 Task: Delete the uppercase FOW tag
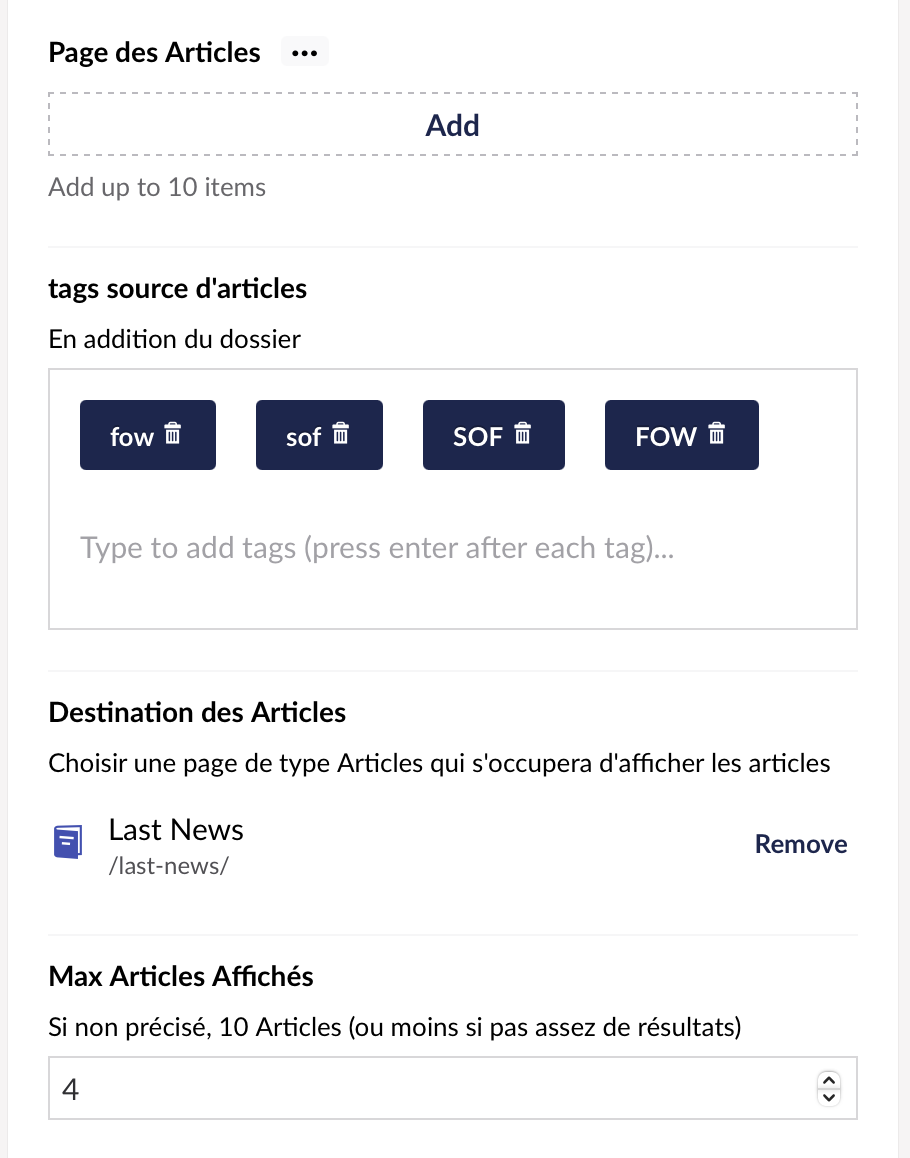pyautogui.click(x=716, y=434)
